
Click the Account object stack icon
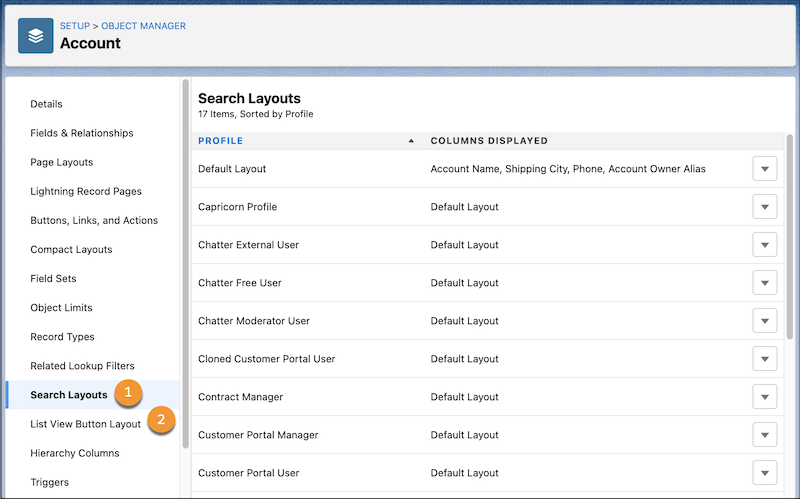36,36
